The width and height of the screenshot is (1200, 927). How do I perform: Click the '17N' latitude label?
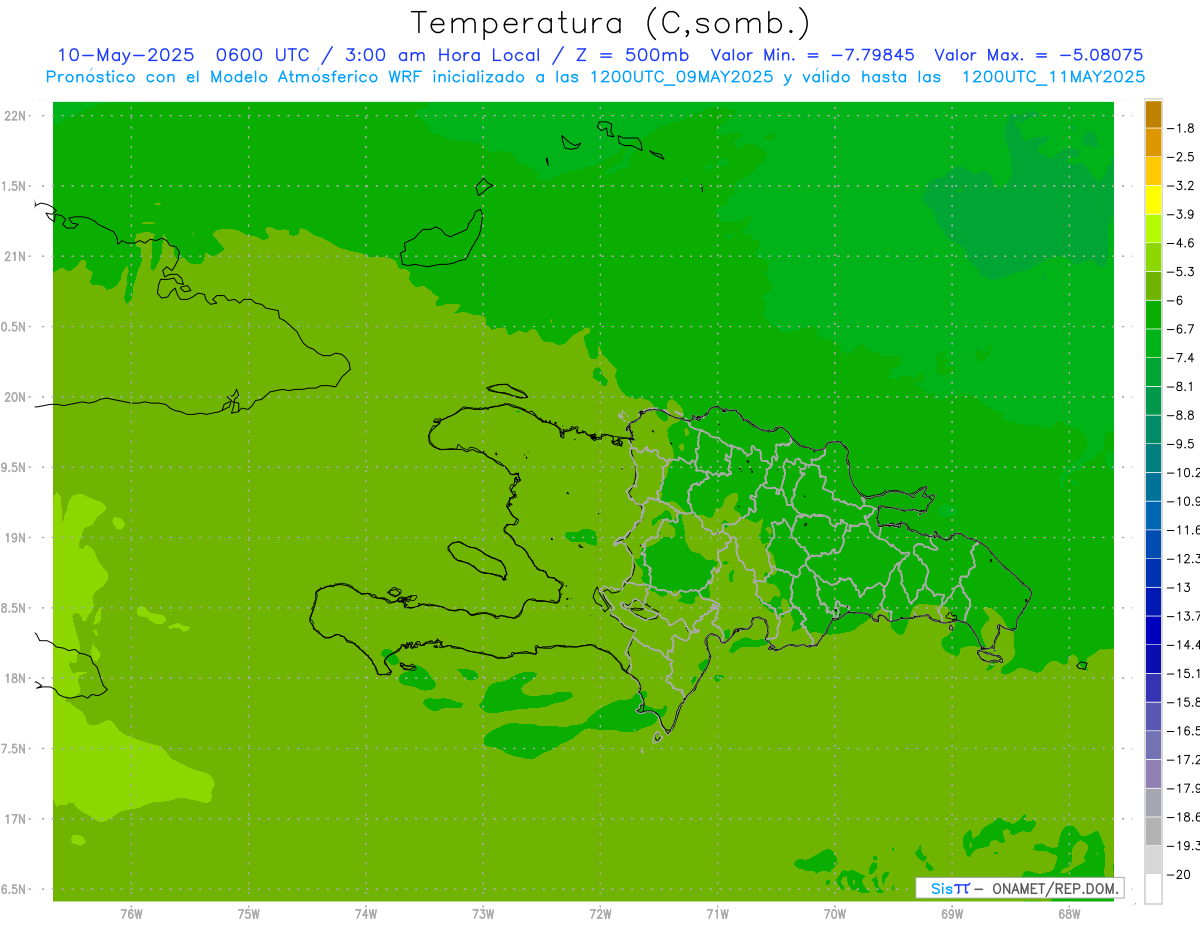14,819
